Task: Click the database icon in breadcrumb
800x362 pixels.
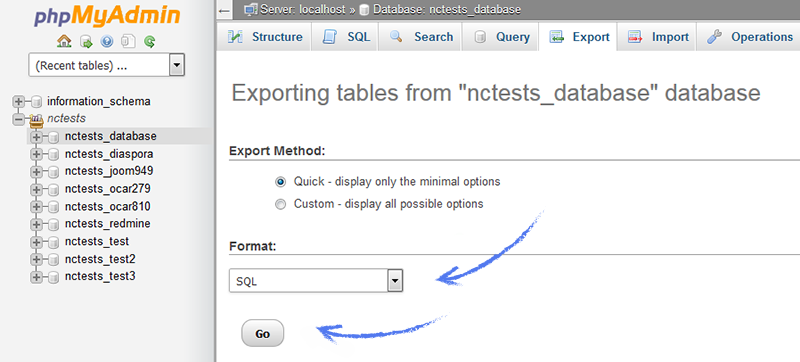Action: 365,10
